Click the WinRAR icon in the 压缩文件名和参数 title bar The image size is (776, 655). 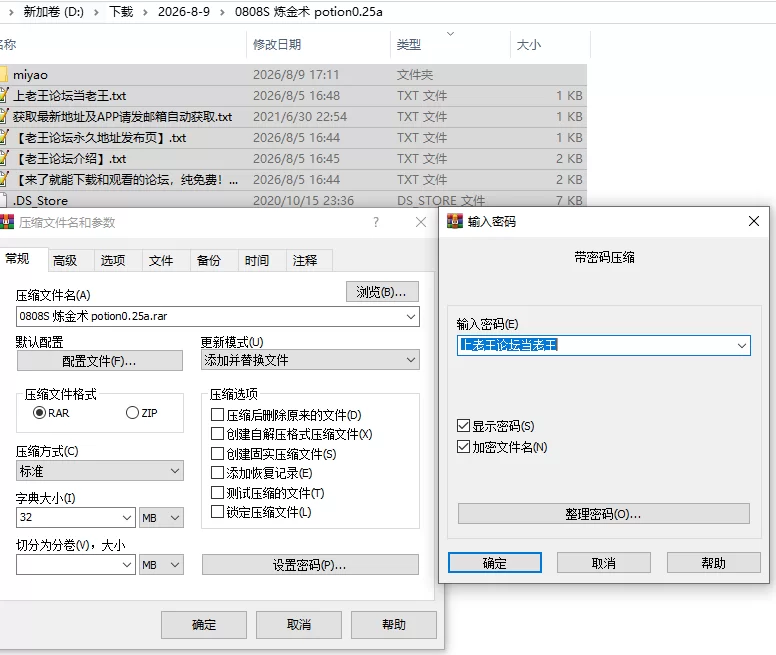(6, 222)
